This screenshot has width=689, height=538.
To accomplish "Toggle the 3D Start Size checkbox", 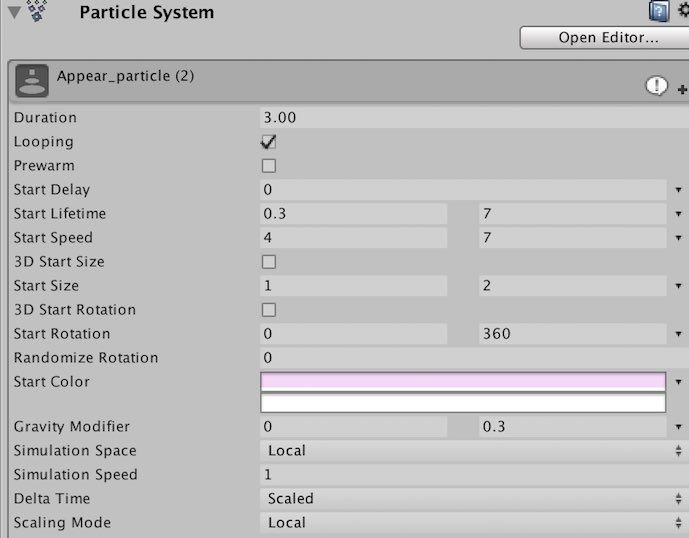I will click(x=268, y=262).
